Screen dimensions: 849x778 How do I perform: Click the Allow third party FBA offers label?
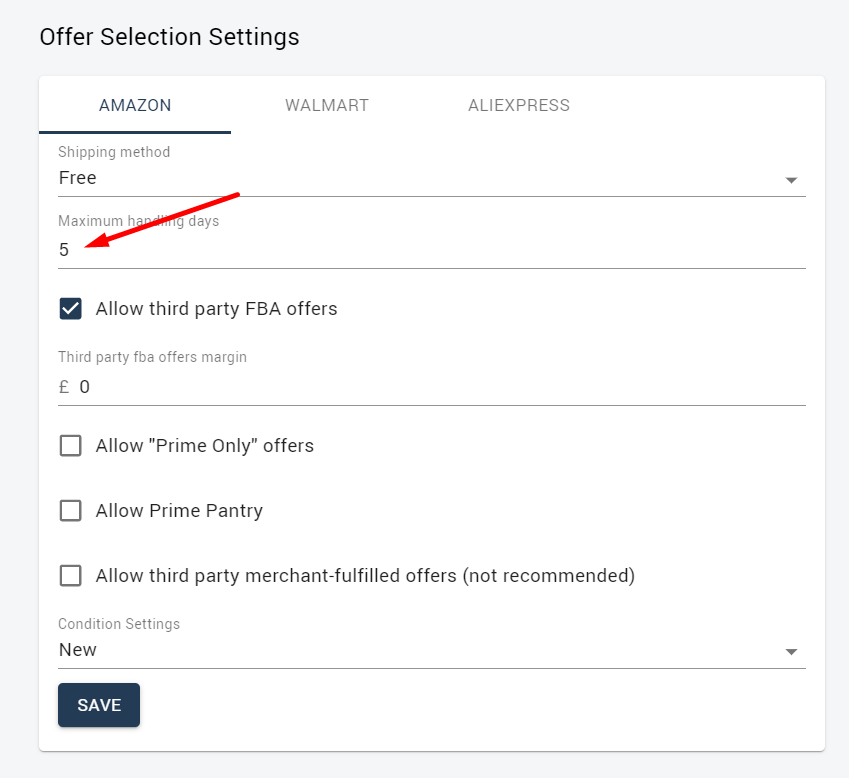coord(217,309)
